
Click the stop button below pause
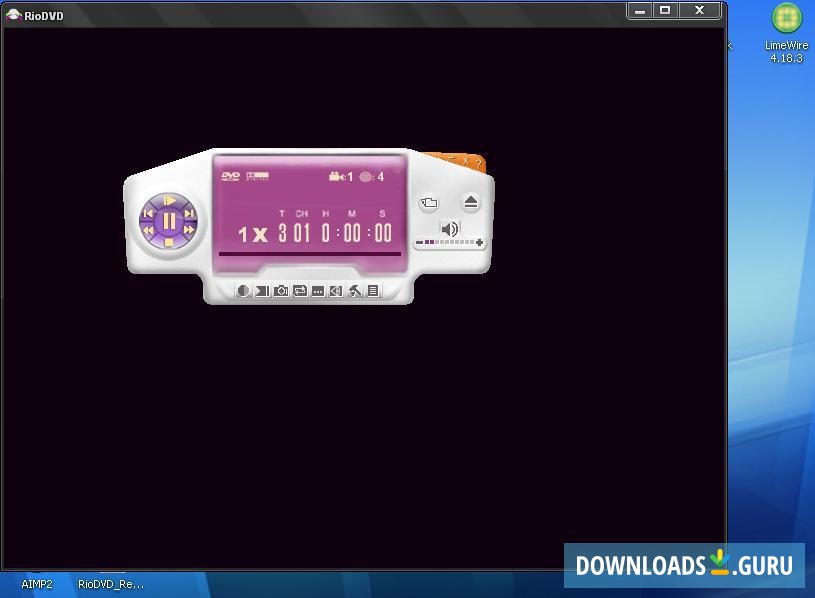(169, 242)
